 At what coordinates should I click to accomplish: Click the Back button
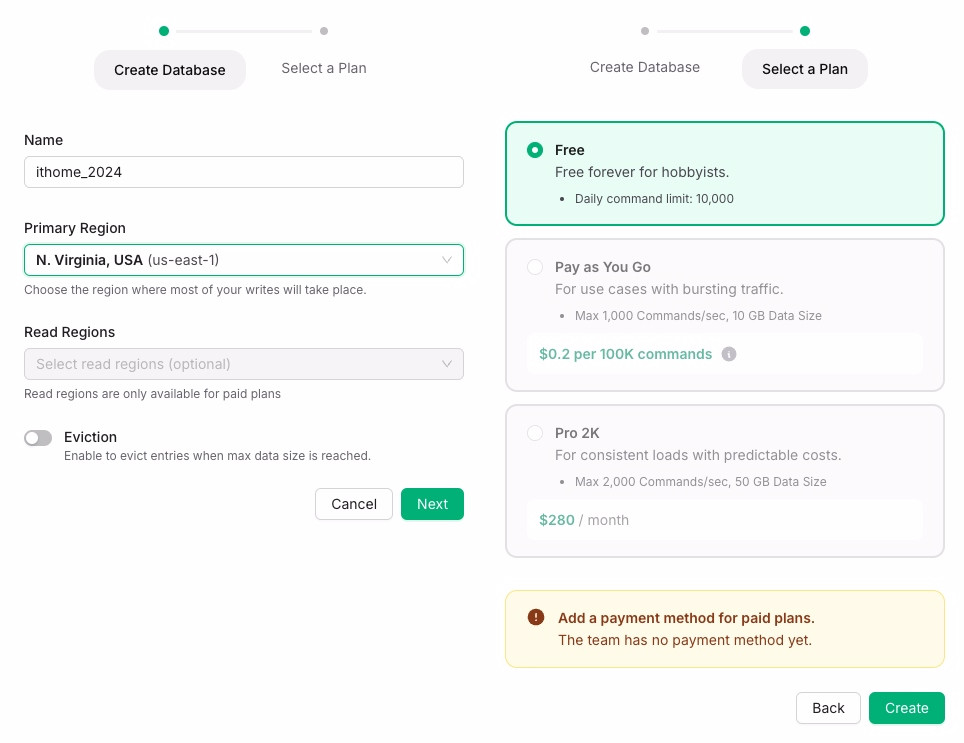[x=828, y=708]
